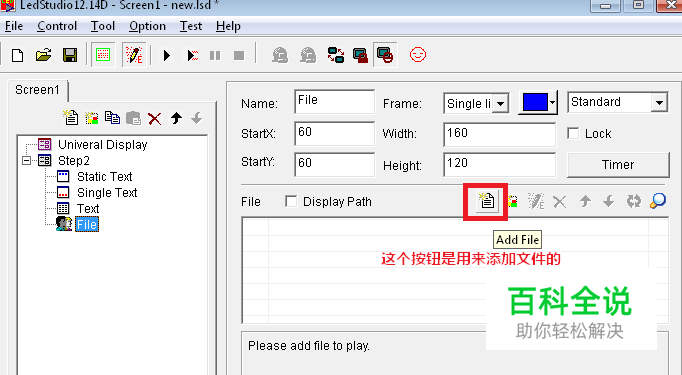Click the grayed refresh arrows in file toolbar

(x=634, y=201)
